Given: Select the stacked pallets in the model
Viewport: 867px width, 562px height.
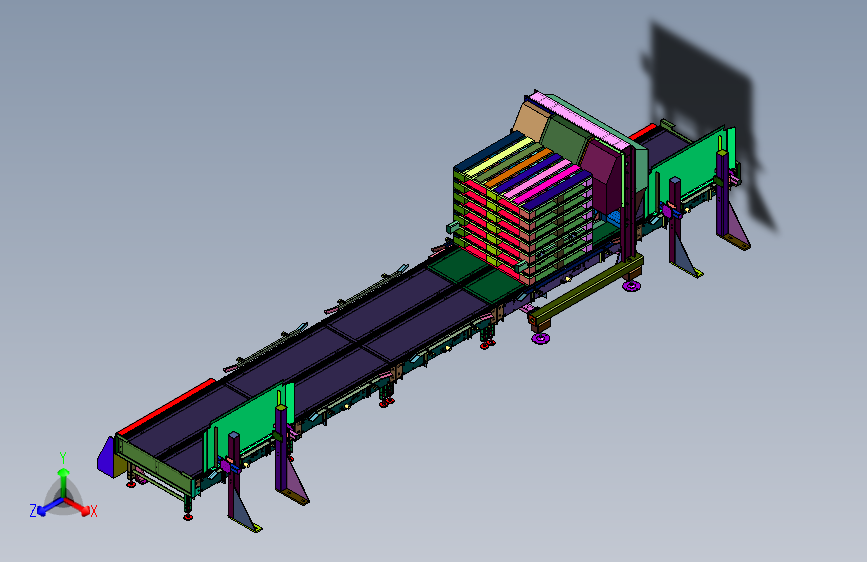Looking at the screenshot, I should pyautogui.click(x=523, y=207).
